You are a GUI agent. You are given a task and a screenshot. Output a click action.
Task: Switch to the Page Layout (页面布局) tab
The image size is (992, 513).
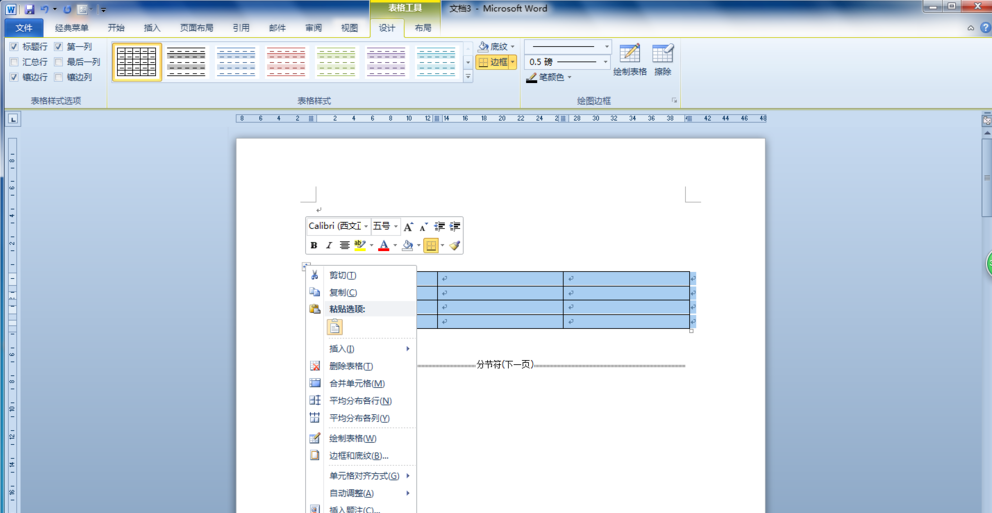[196, 28]
